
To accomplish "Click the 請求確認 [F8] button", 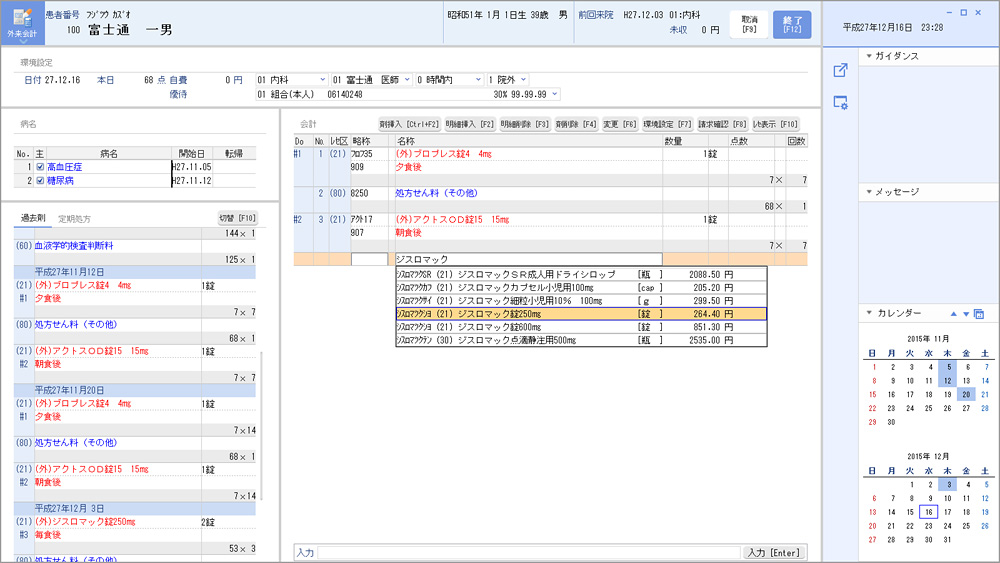I will click(722, 124).
